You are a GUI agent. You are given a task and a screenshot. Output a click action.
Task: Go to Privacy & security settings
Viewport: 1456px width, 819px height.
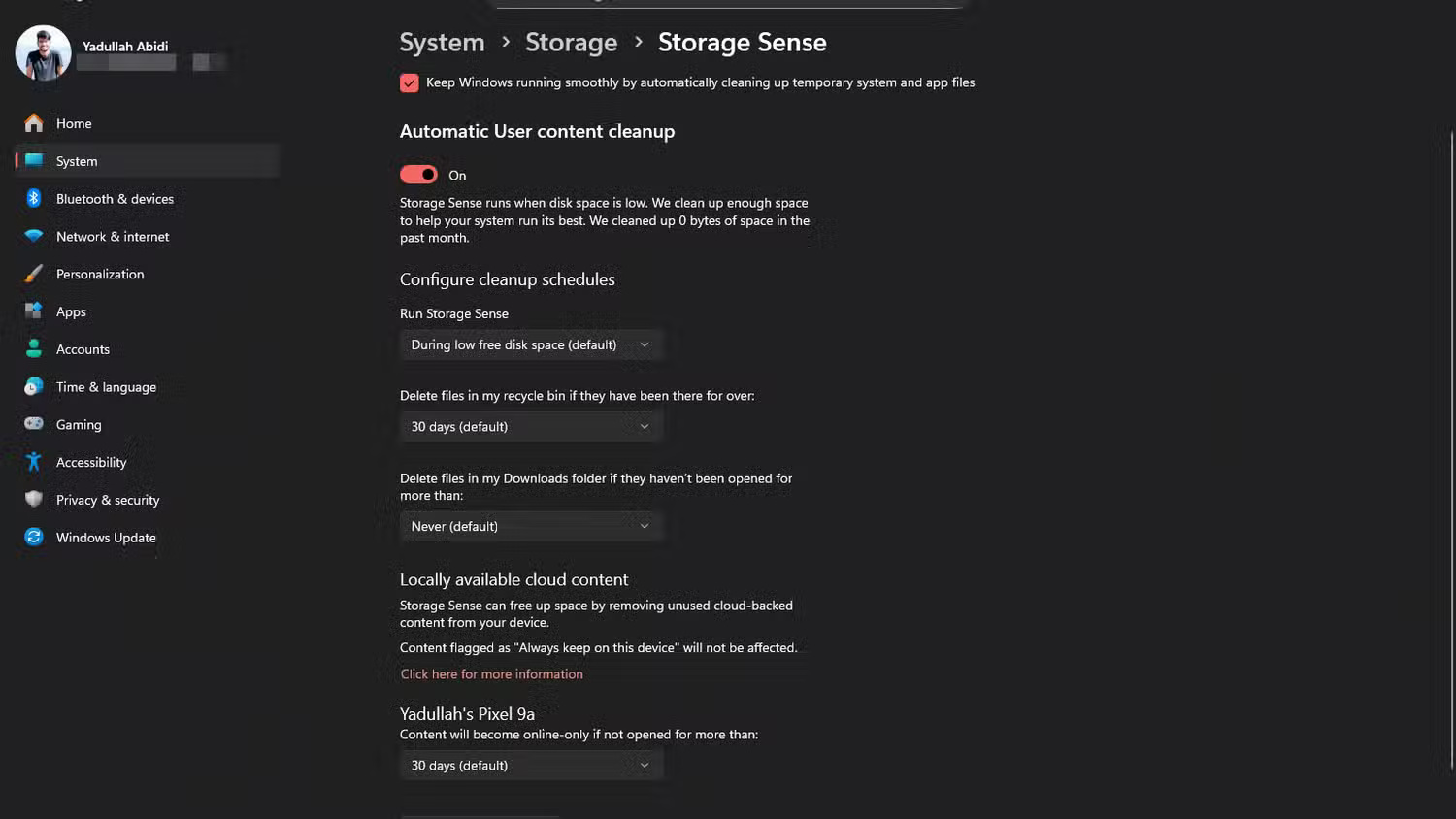(107, 500)
